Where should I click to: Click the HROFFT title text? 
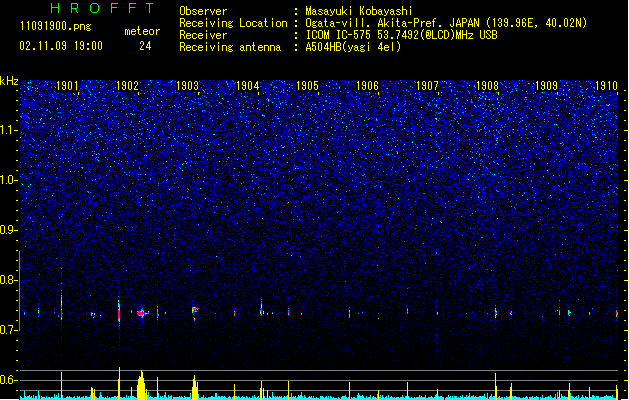click(102, 8)
